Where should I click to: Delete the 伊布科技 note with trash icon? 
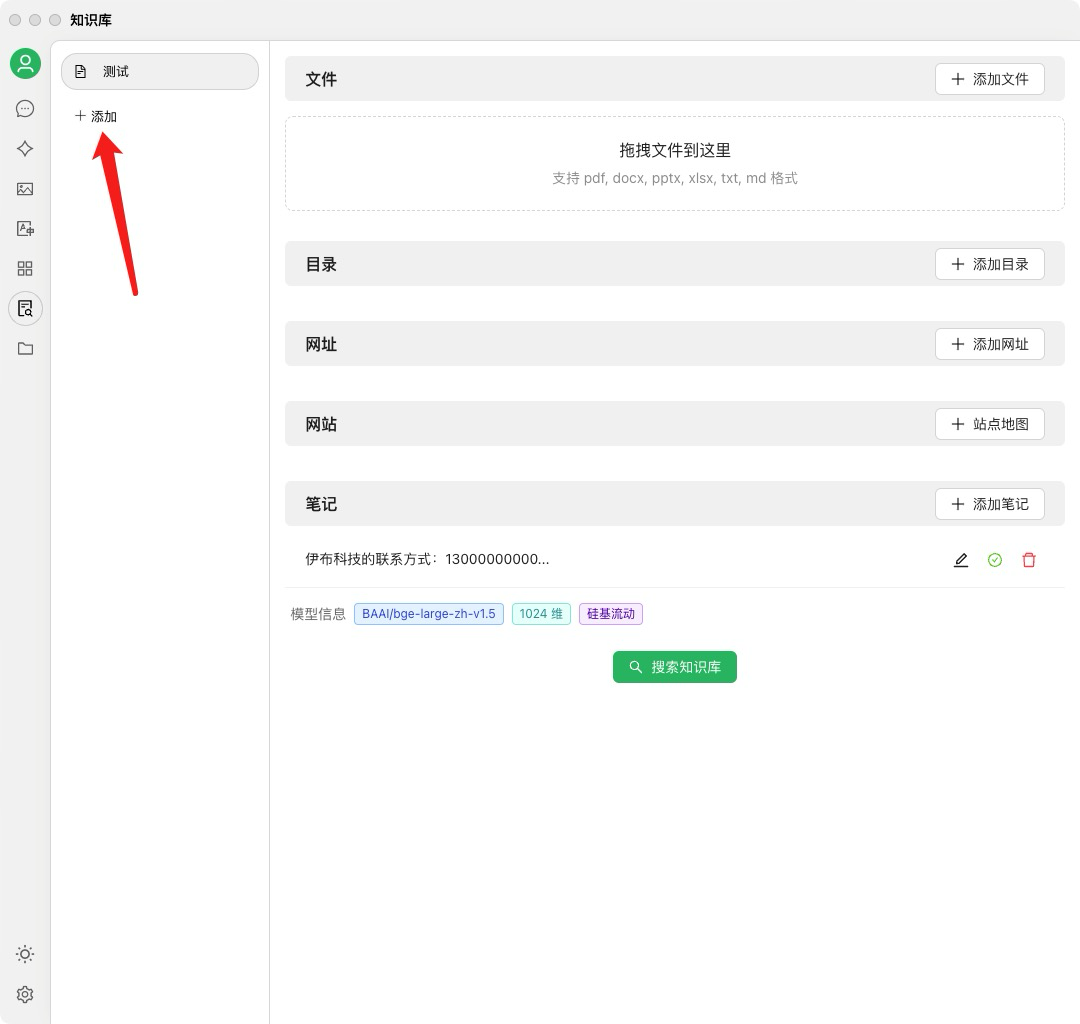point(1029,560)
